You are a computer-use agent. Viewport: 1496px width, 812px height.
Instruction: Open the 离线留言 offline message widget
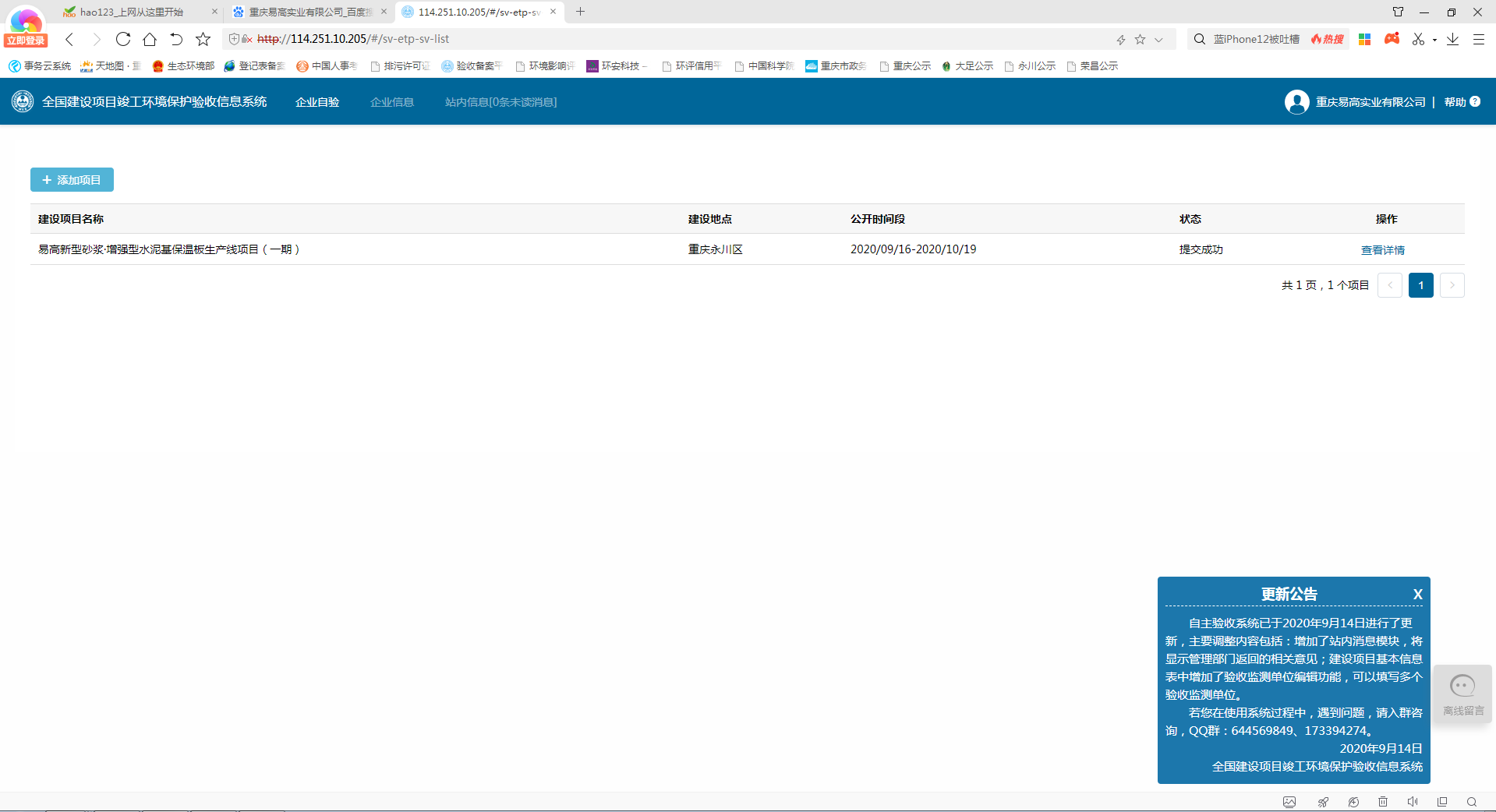pyautogui.click(x=1462, y=694)
